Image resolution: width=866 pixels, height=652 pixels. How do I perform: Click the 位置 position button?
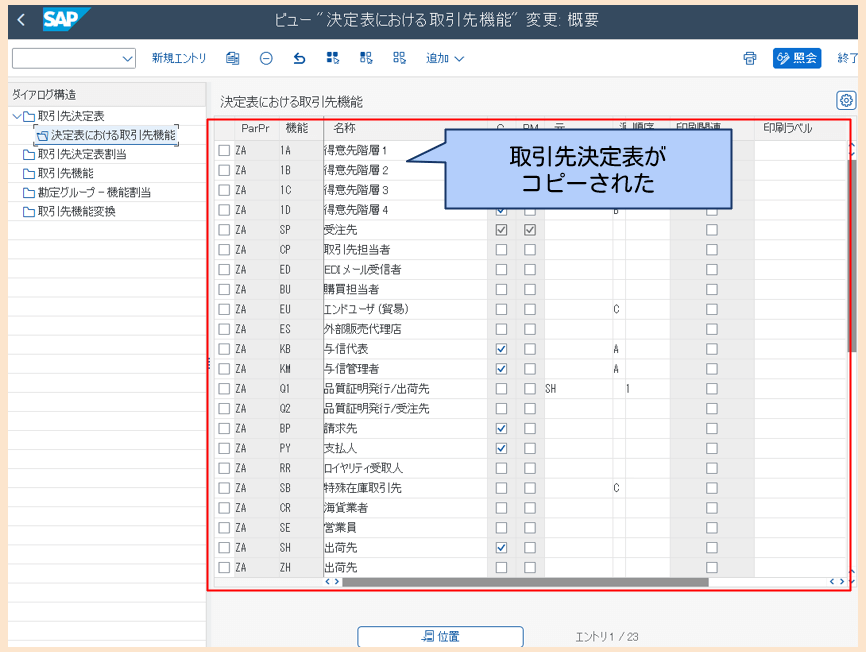(440, 636)
